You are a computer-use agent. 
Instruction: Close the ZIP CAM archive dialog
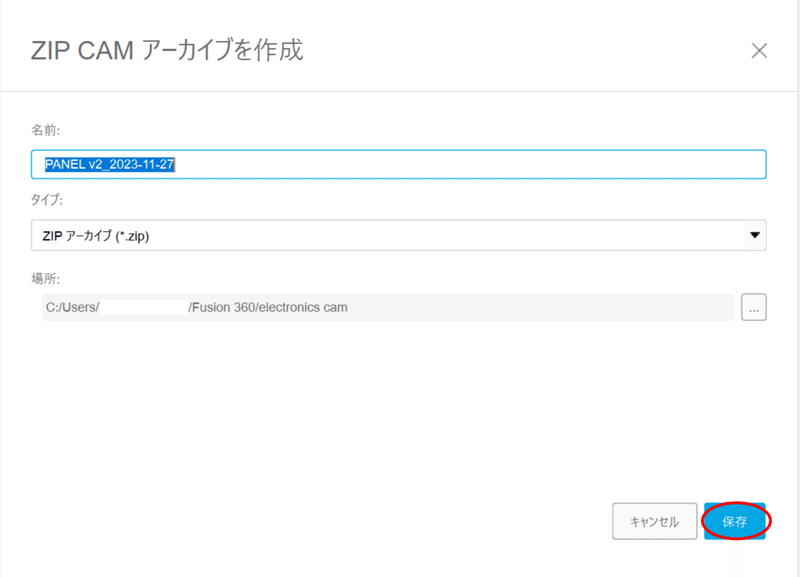759,51
